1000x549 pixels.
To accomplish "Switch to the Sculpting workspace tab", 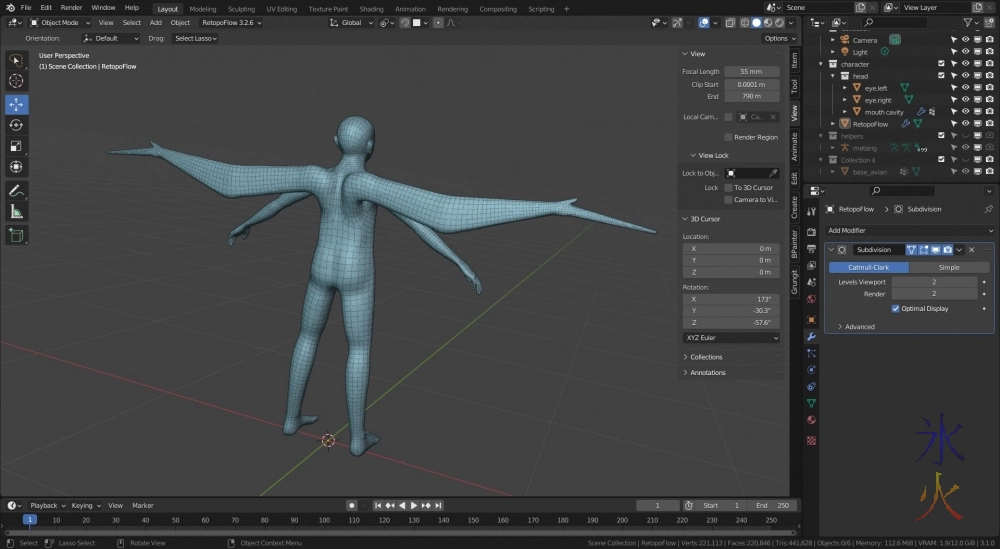I will [x=241, y=9].
